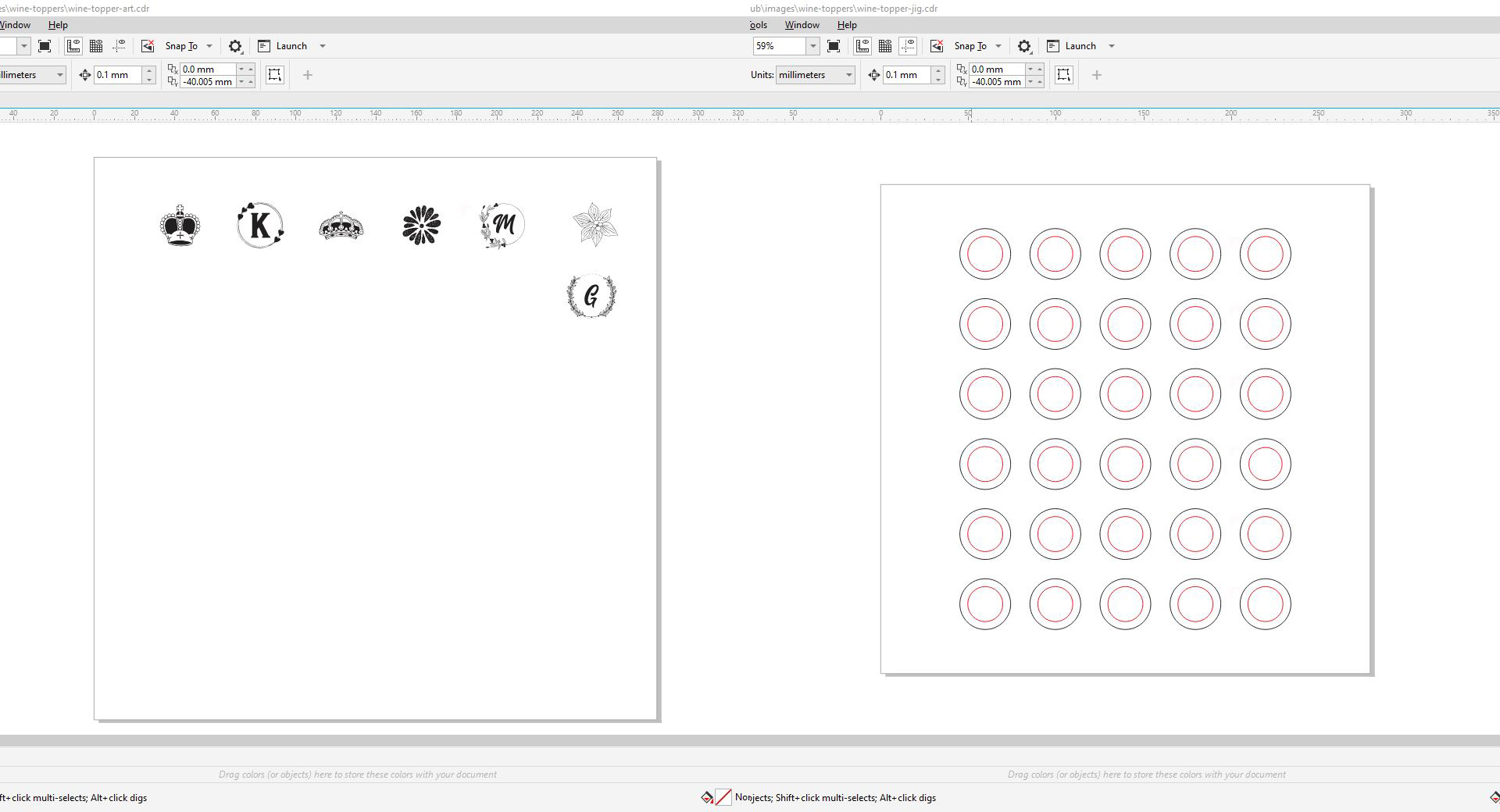This screenshot has height=812, width=1500.
Task: Open Options gear in wine-topper-art window
Action: (x=235, y=46)
